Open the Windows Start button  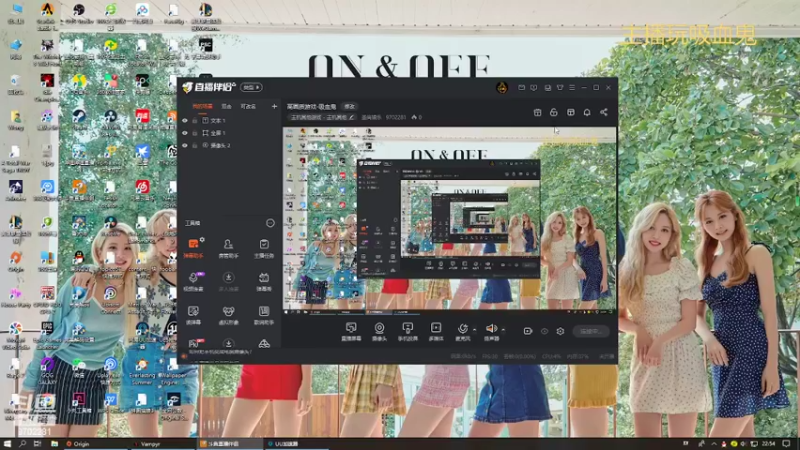(x=7, y=444)
